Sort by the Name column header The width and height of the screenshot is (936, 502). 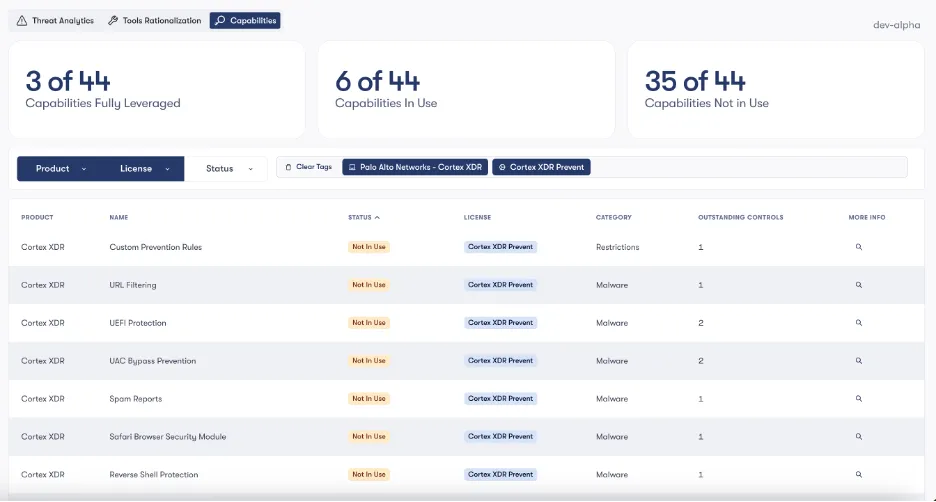click(119, 217)
